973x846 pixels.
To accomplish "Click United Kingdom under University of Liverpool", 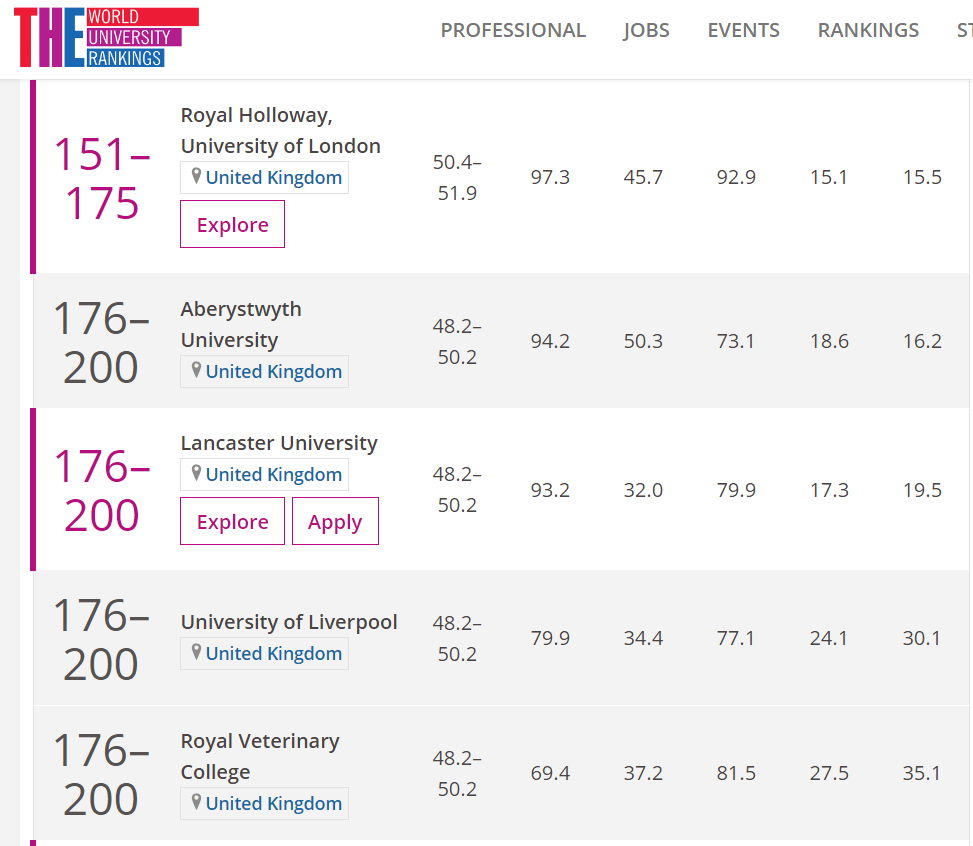I will click(274, 654).
